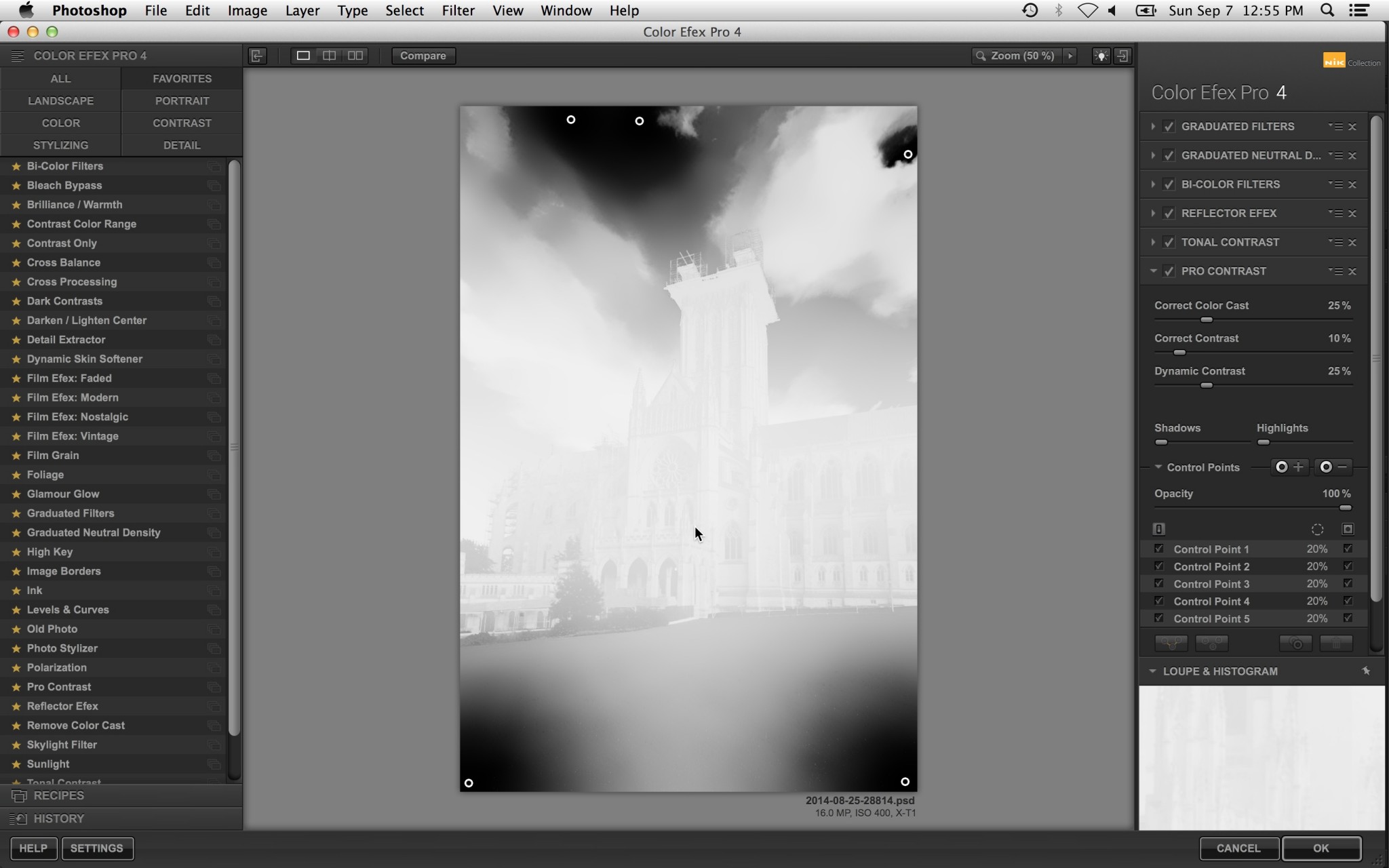Disable the Reflector Efex checkbox
This screenshot has height=868, width=1389.
tap(1169, 214)
